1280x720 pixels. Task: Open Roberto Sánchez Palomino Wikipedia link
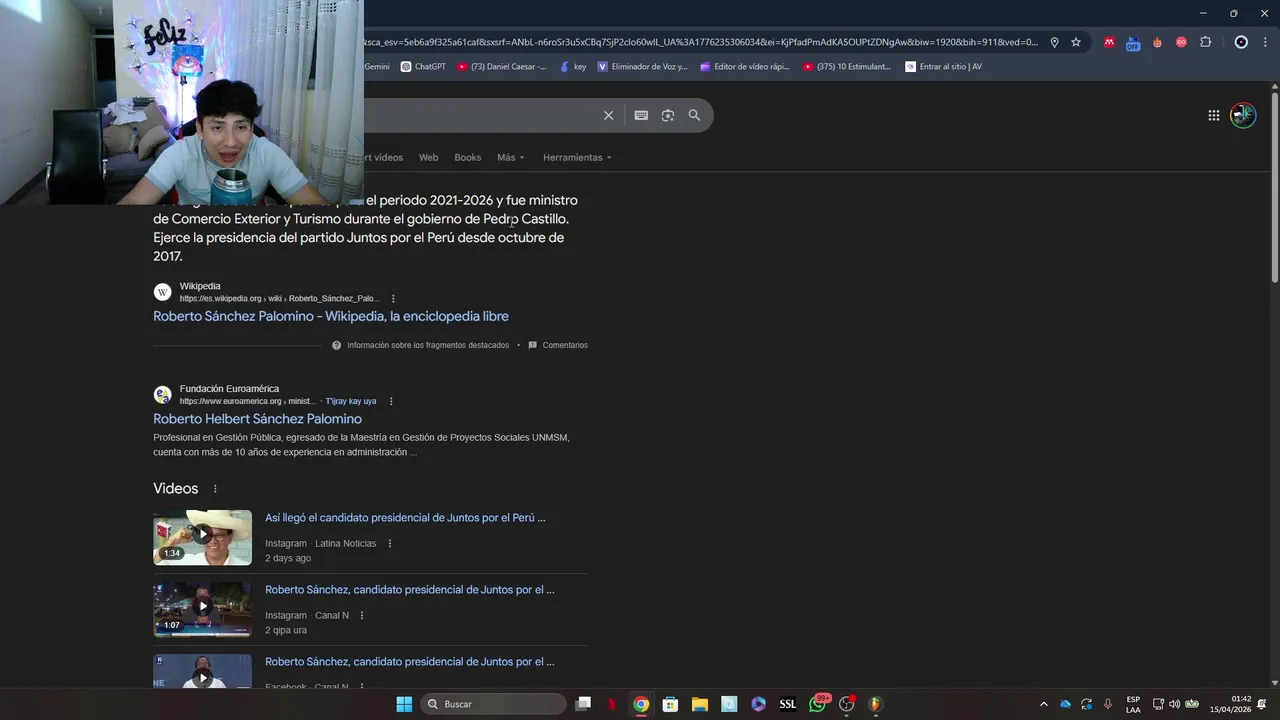click(331, 316)
